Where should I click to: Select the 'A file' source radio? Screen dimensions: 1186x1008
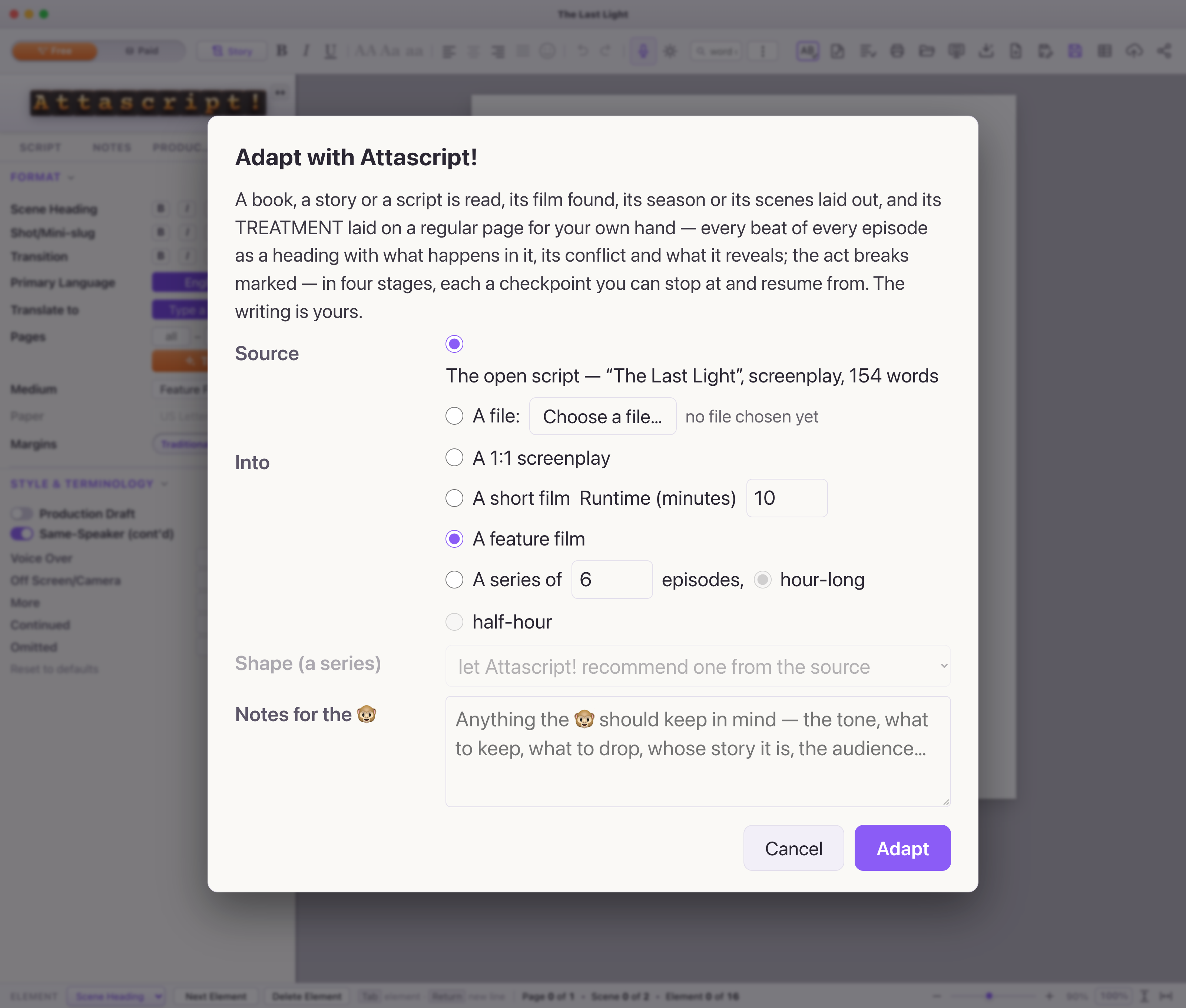[x=454, y=416]
